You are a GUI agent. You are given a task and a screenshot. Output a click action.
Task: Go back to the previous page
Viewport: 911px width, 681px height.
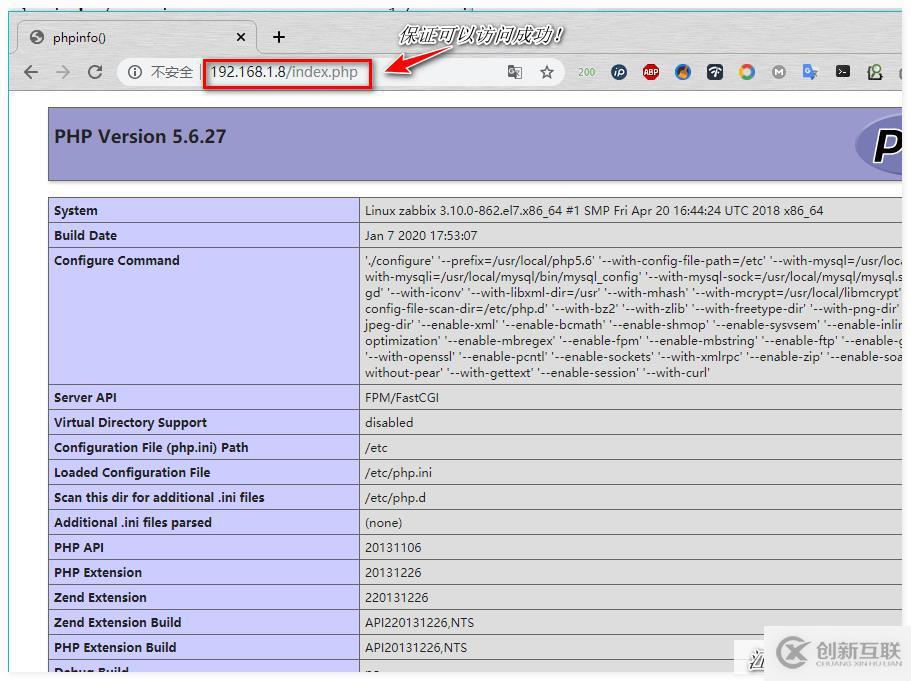click(x=31, y=72)
